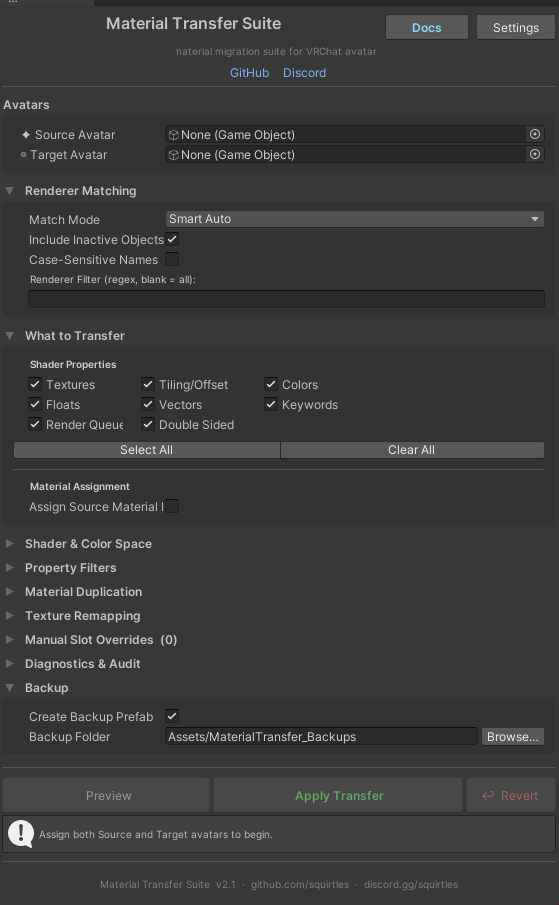Open the Settings button

[x=516, y=28]
